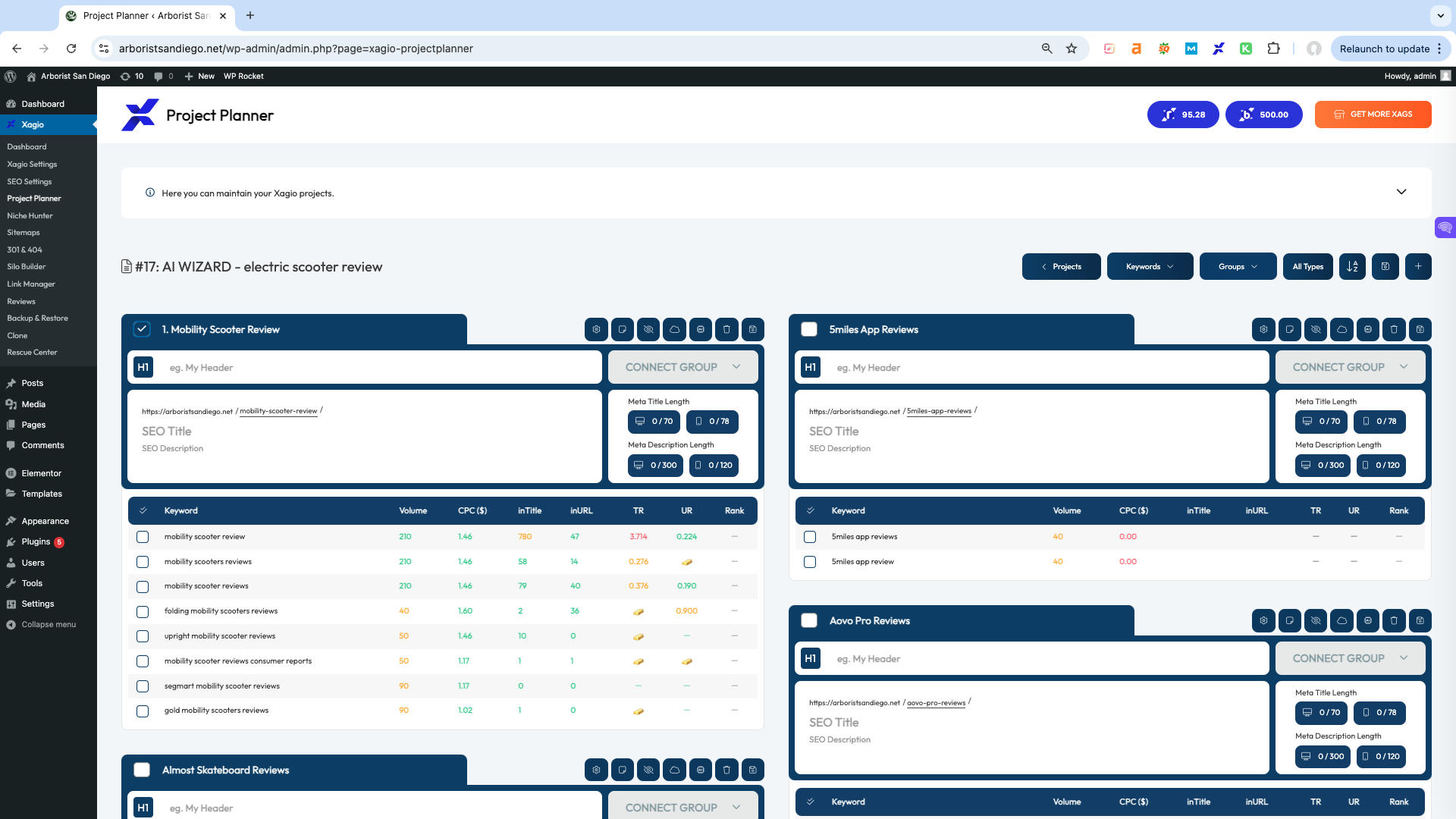
Task: Open the browser tab list chevron
Action: [x=1440, y=15]
